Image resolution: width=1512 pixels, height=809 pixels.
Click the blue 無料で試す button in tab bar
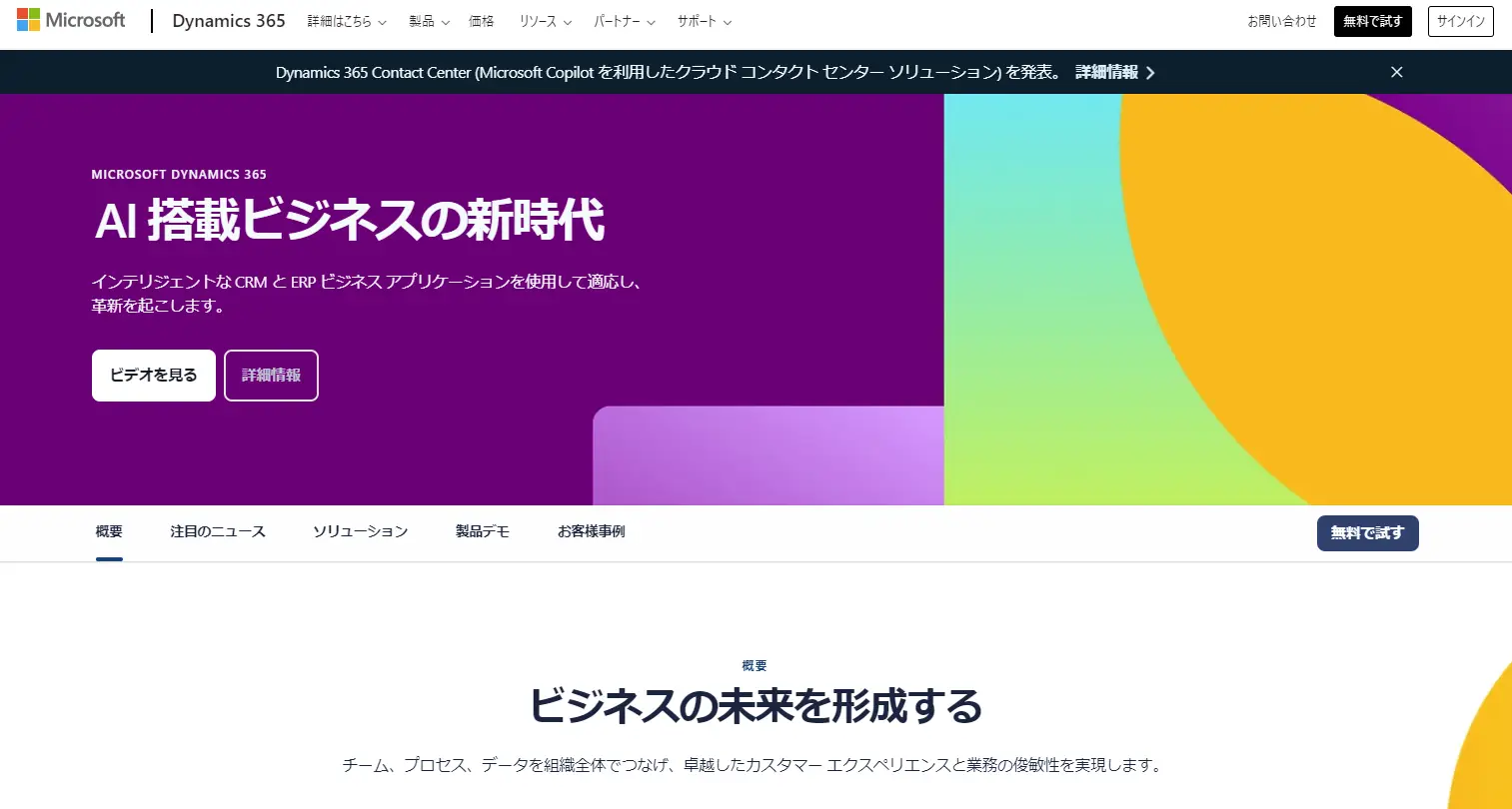(x=1367, y=533)
